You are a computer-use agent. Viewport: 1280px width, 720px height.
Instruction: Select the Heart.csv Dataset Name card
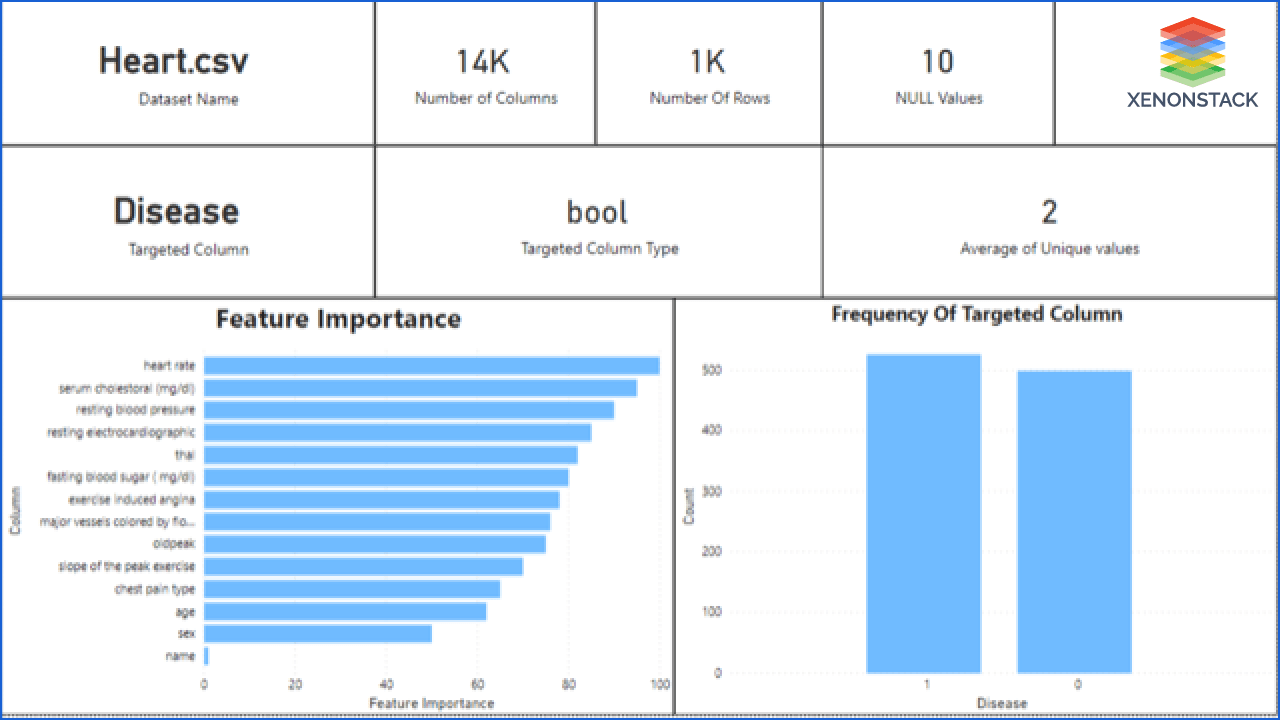coord(188,73)
